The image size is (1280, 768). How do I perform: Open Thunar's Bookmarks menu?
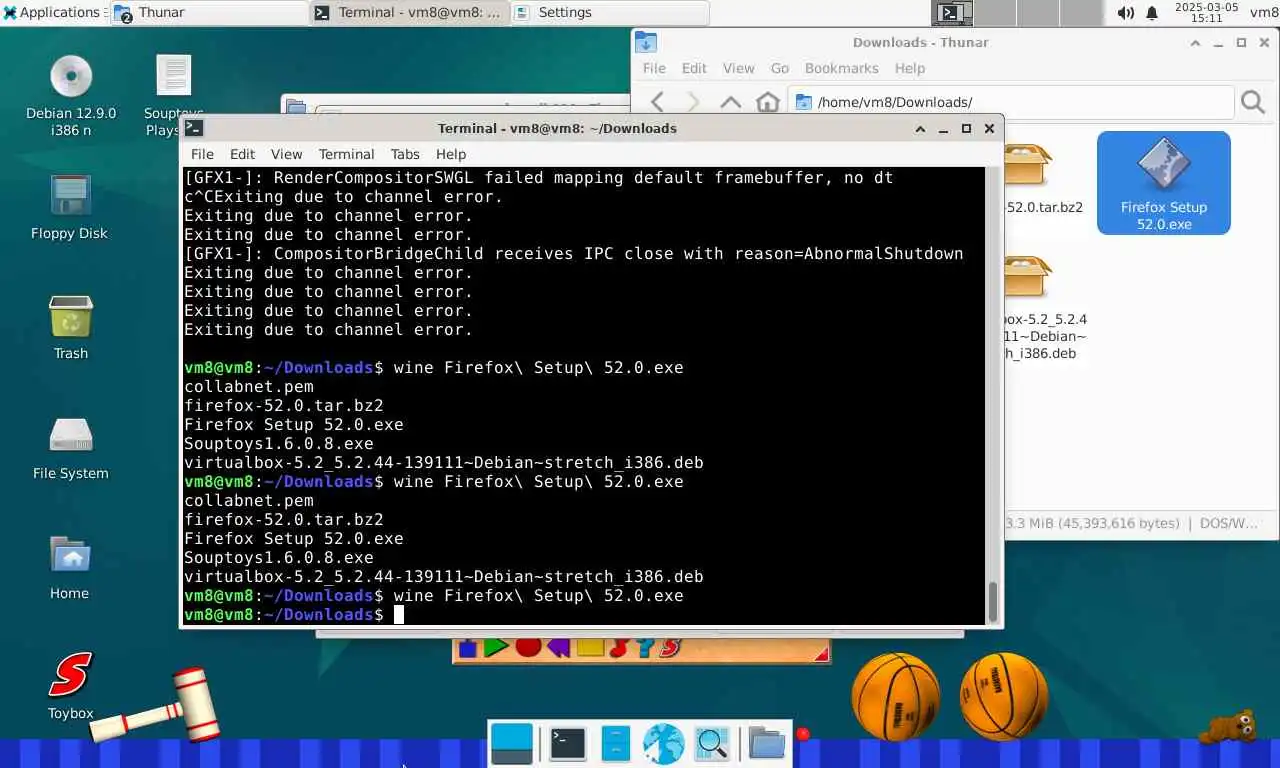(842, 68)
